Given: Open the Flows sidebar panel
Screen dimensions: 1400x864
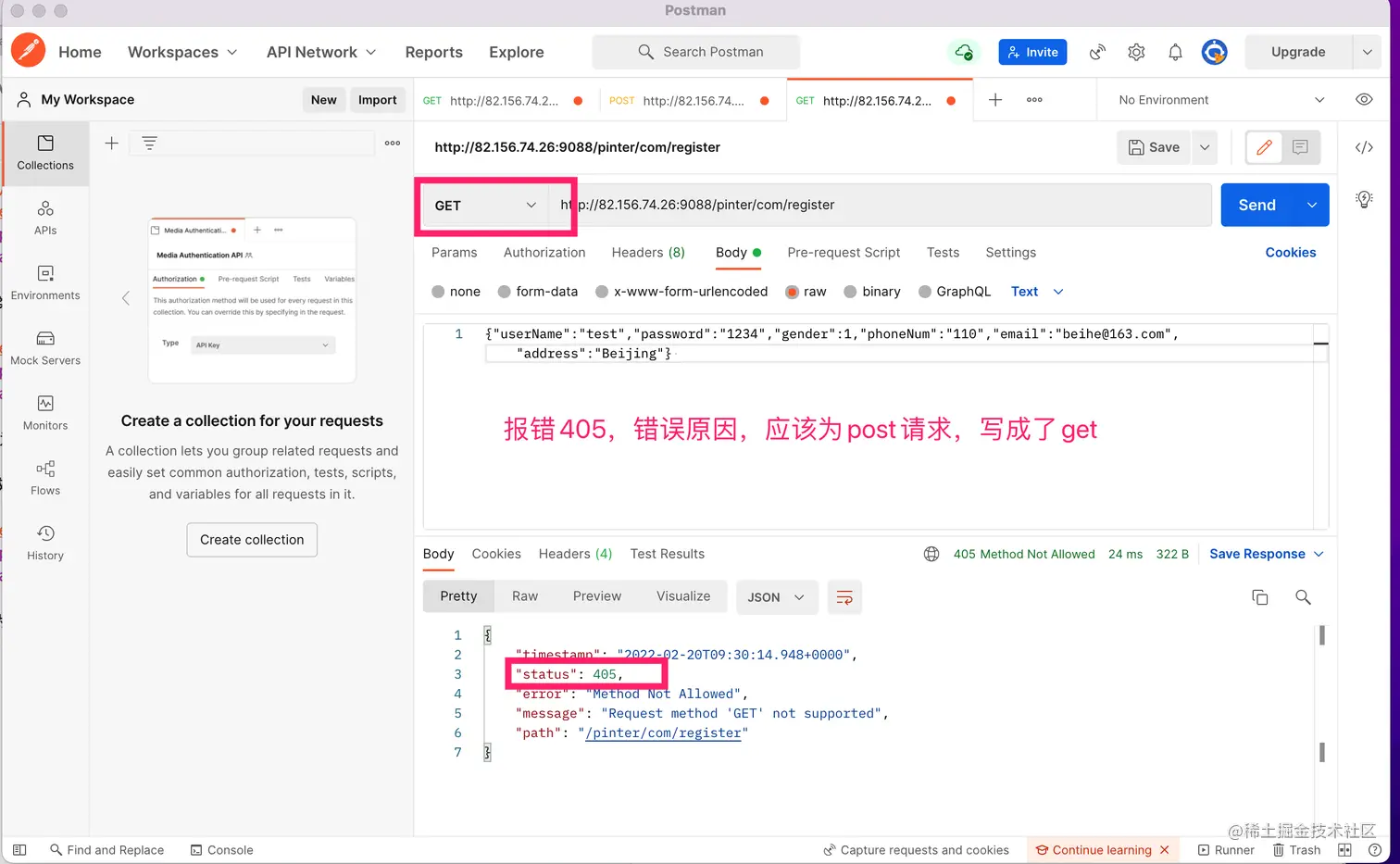Looking at the screenshot, I should tap(45, 478).
